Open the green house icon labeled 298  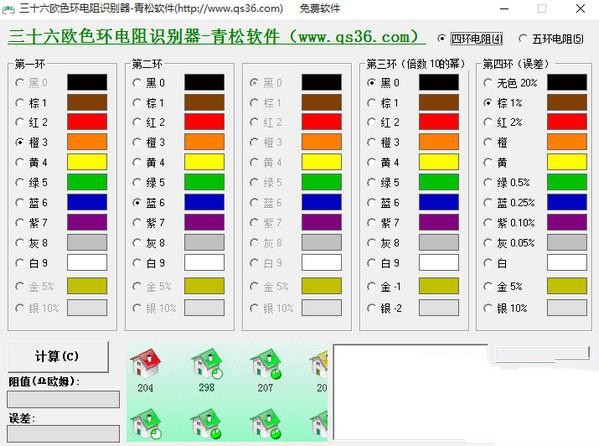(x=207, y=363)
